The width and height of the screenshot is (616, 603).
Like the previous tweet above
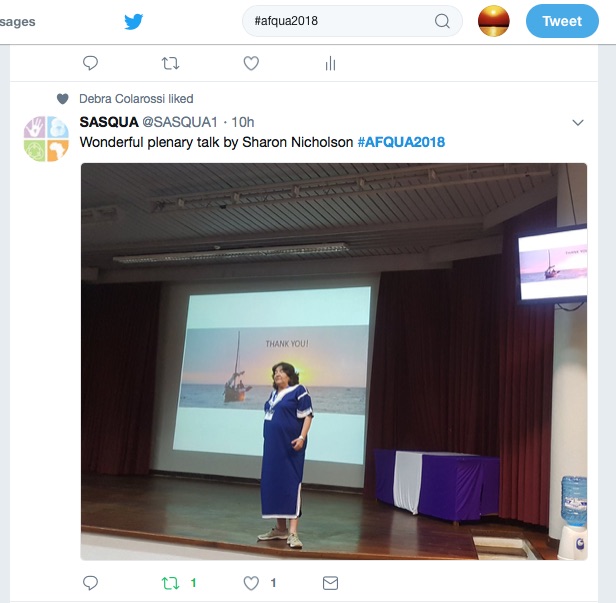(251, 63)
